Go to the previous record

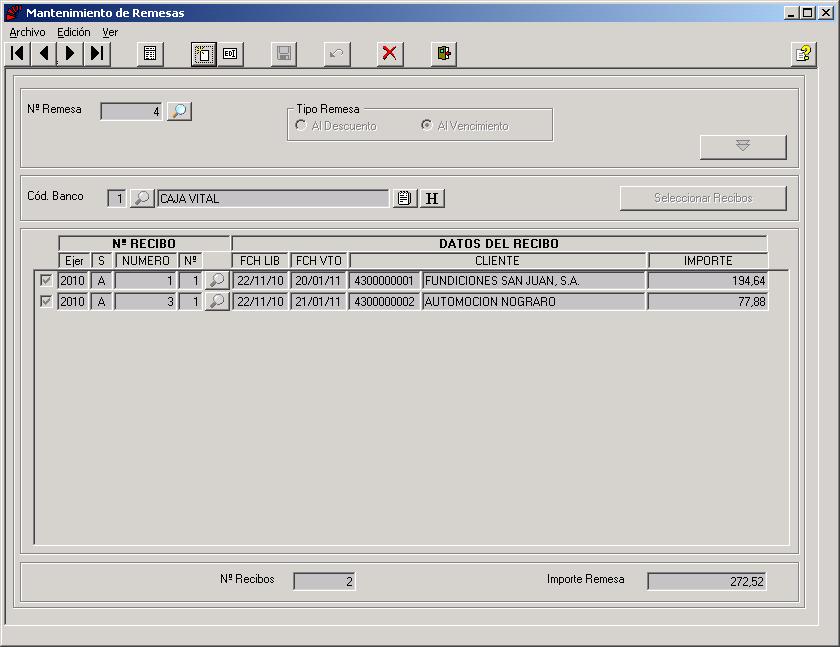(43, 54)
